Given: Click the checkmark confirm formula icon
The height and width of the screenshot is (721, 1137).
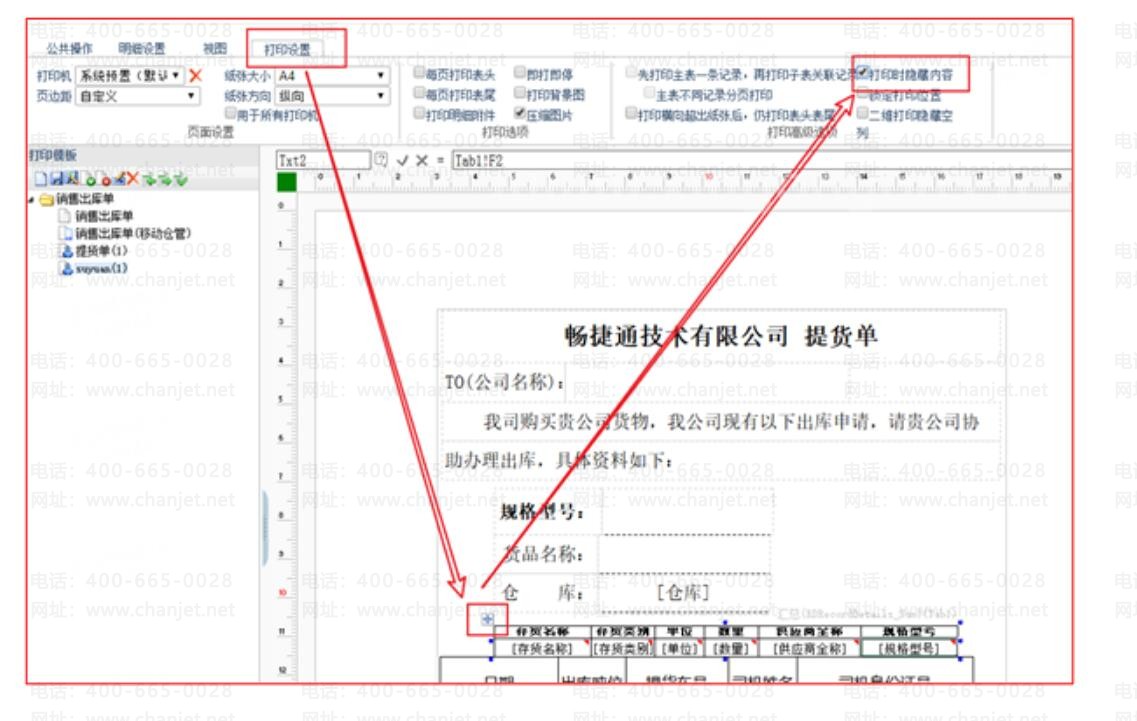Looking at the screenshot, I should pos(402,160).
